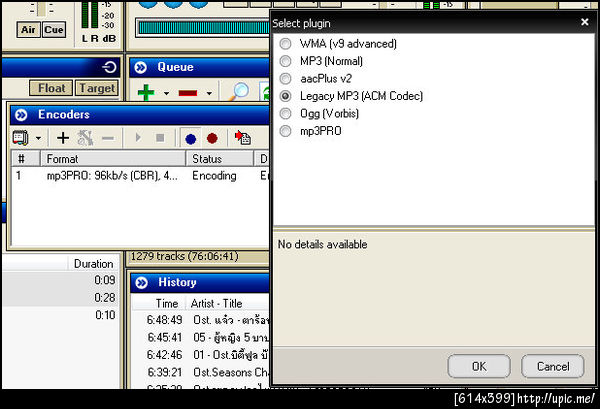Cancel the Select plugin dialog
This screenshot has height=409, width=600.
(x=553, y=366)
